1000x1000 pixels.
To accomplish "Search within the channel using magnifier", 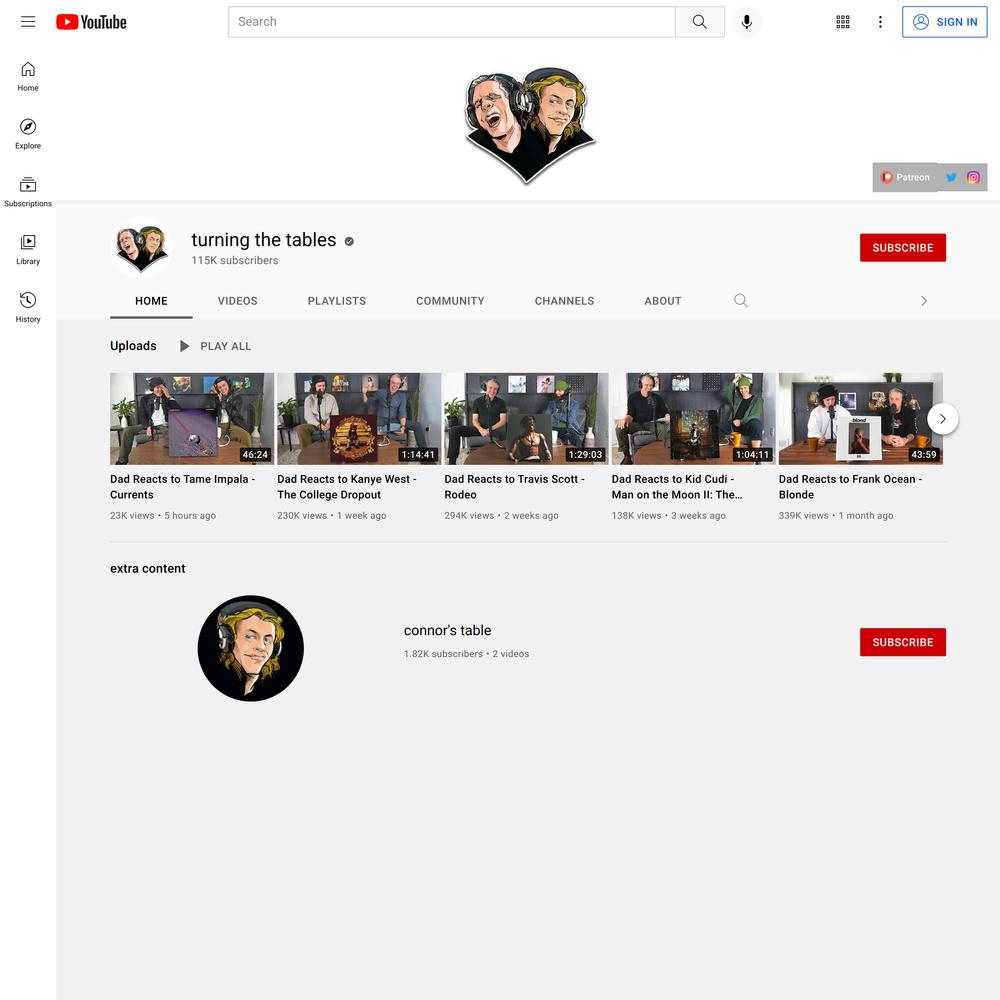I will point(740,300).
